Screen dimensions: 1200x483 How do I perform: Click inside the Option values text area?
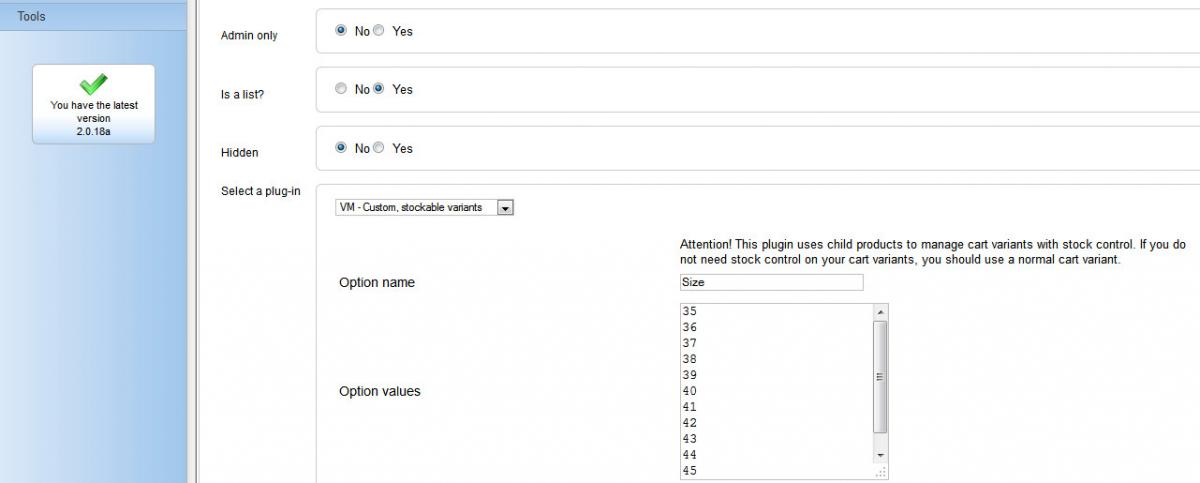(777, 391)
